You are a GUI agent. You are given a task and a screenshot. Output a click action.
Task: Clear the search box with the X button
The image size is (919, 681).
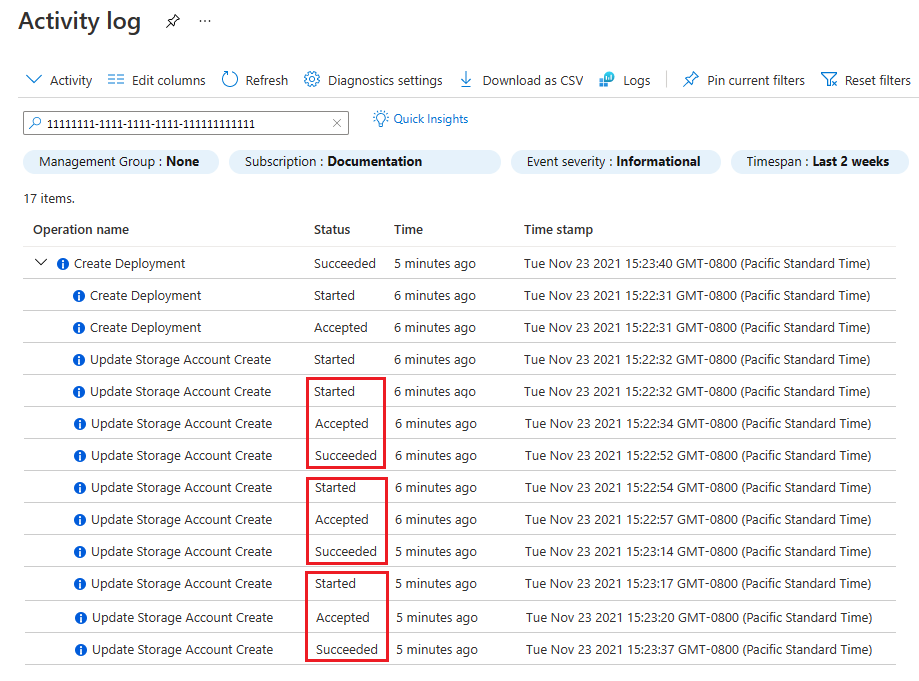pyautogui.click(x=337, y=121)
